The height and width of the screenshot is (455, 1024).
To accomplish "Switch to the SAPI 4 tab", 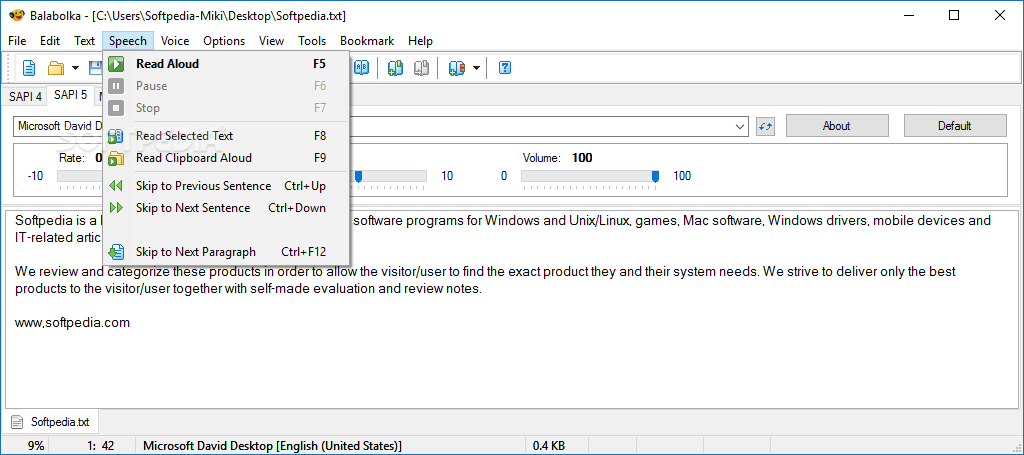I will pyautogui.click(x=25, y=97).
